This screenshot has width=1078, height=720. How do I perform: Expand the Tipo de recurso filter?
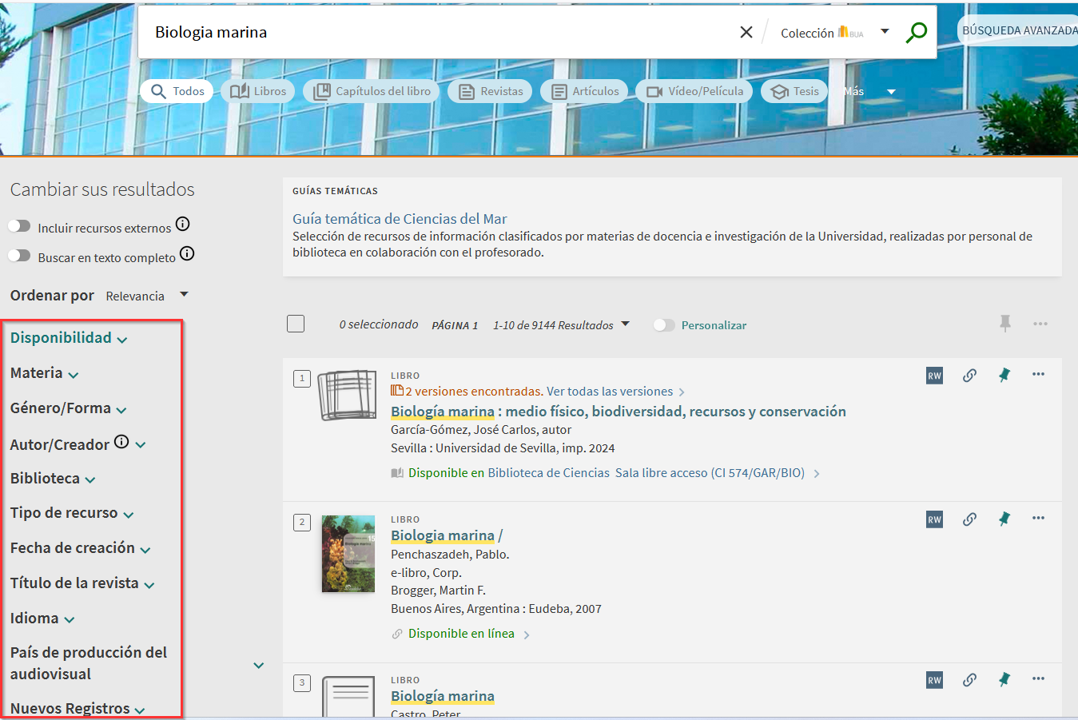click(72, 513)
